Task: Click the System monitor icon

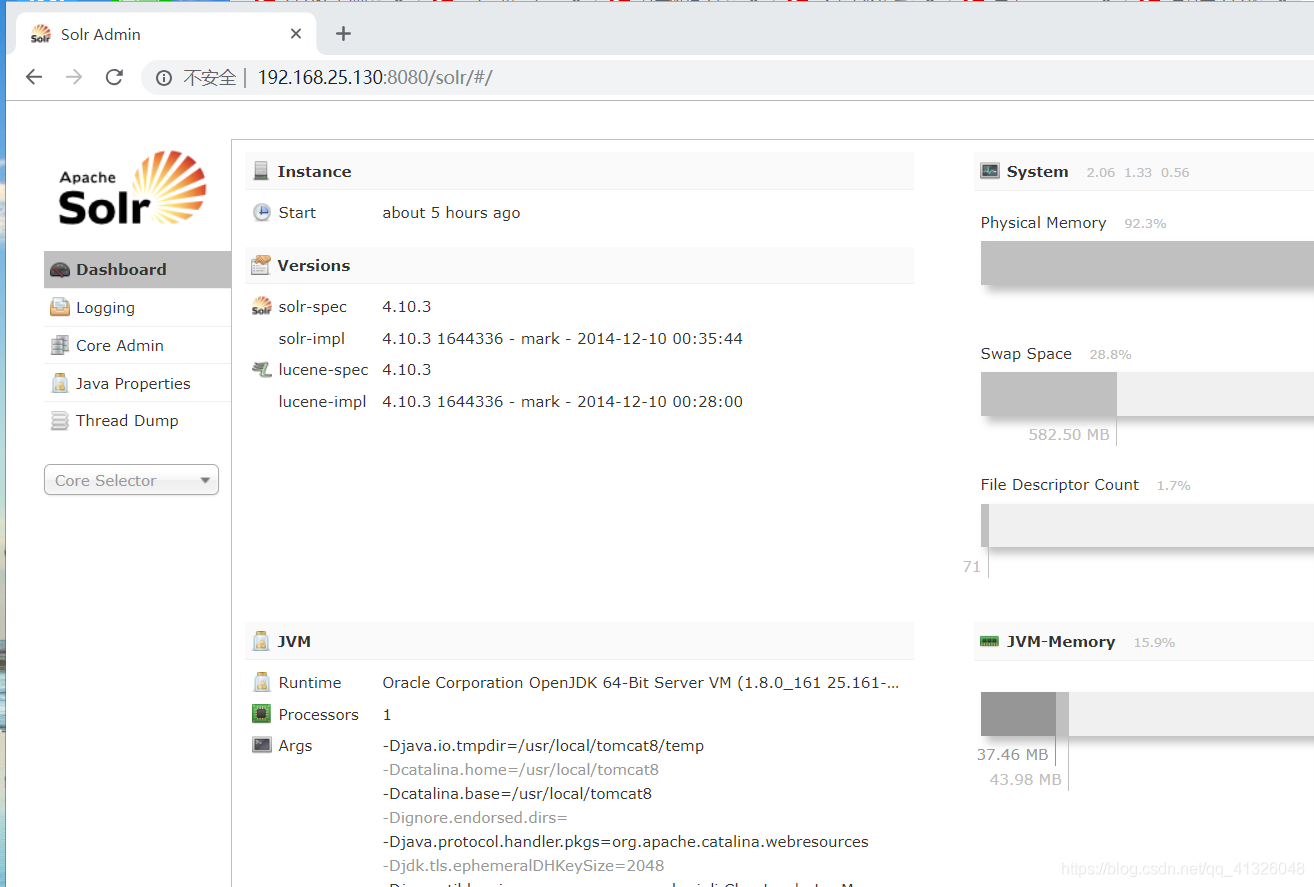Action: pos(990,171)
